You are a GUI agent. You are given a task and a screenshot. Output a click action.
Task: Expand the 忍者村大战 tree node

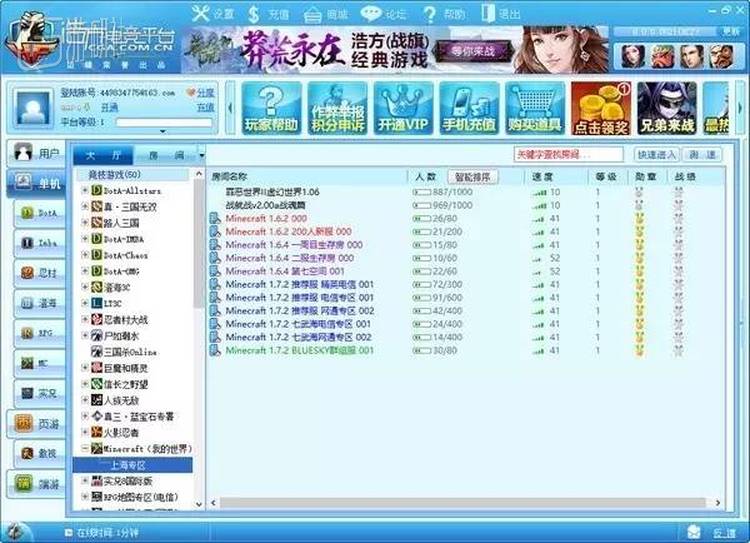(85, 320)
